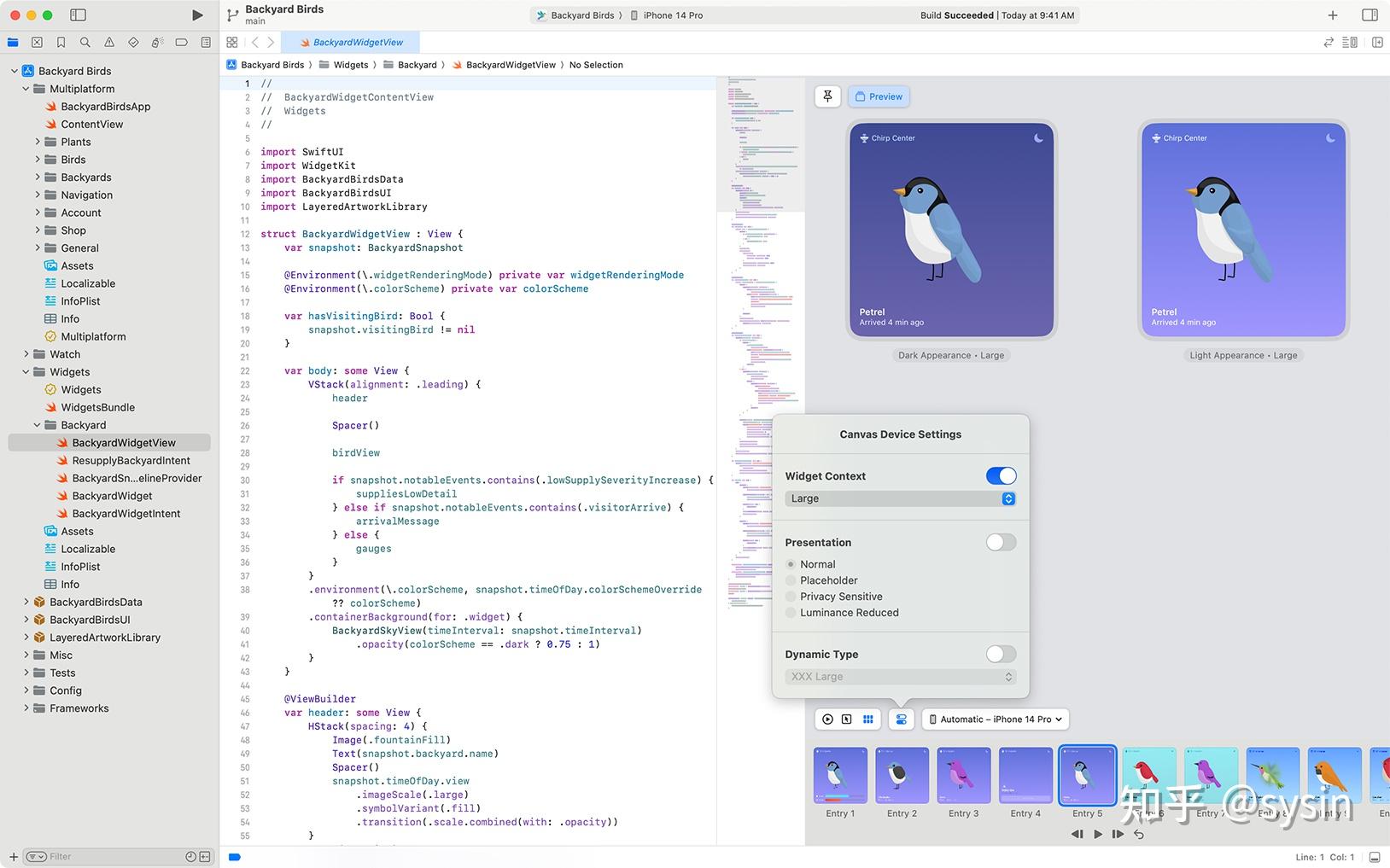Open the Automatic – iPhone 14 Pro device picker

point(995,719)
